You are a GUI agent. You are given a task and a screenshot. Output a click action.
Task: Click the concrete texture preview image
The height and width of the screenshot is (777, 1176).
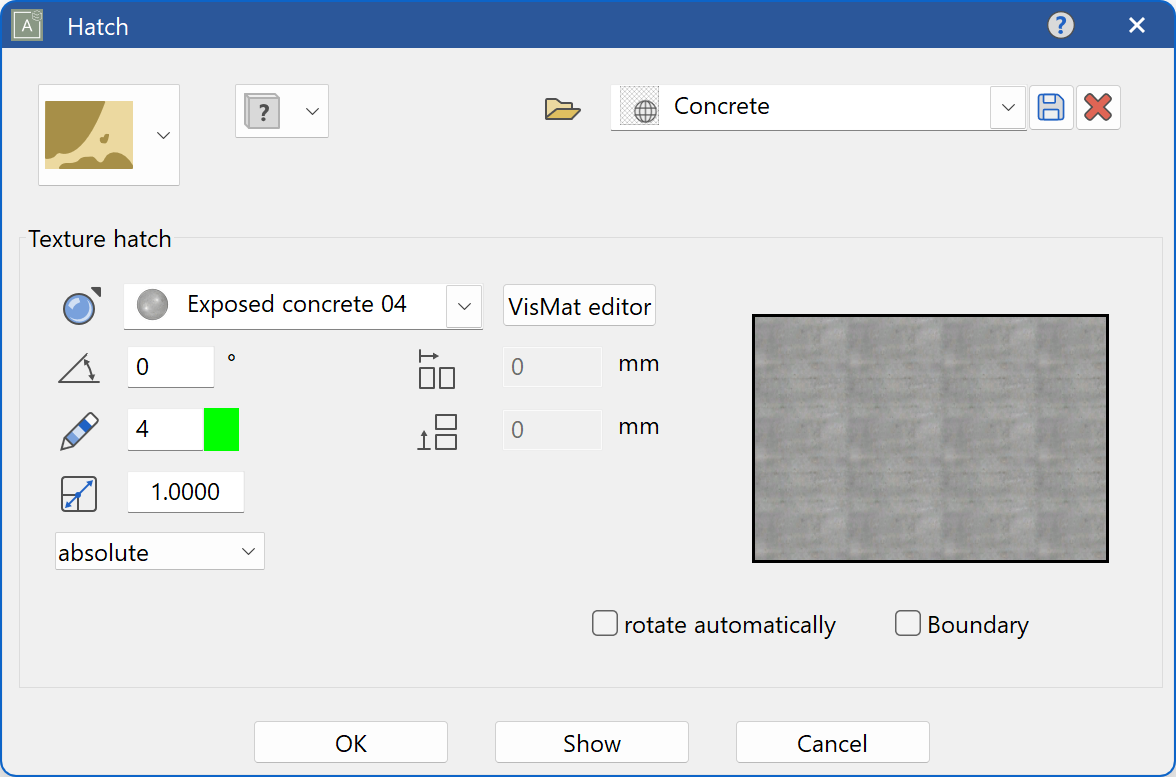coord(929,438)
